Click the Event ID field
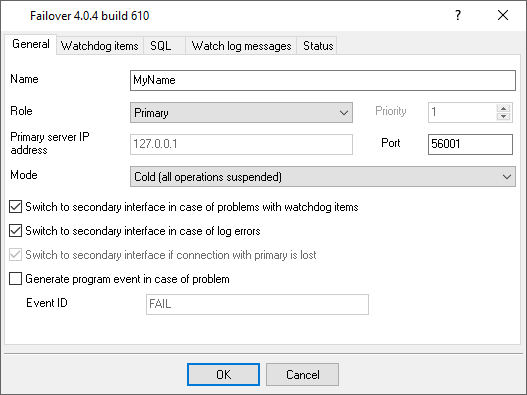The image size is (527, 395). coord(257,304)
